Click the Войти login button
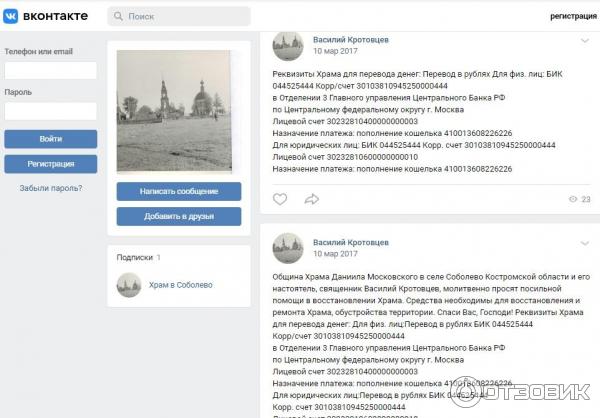 (x=51, y=139)
